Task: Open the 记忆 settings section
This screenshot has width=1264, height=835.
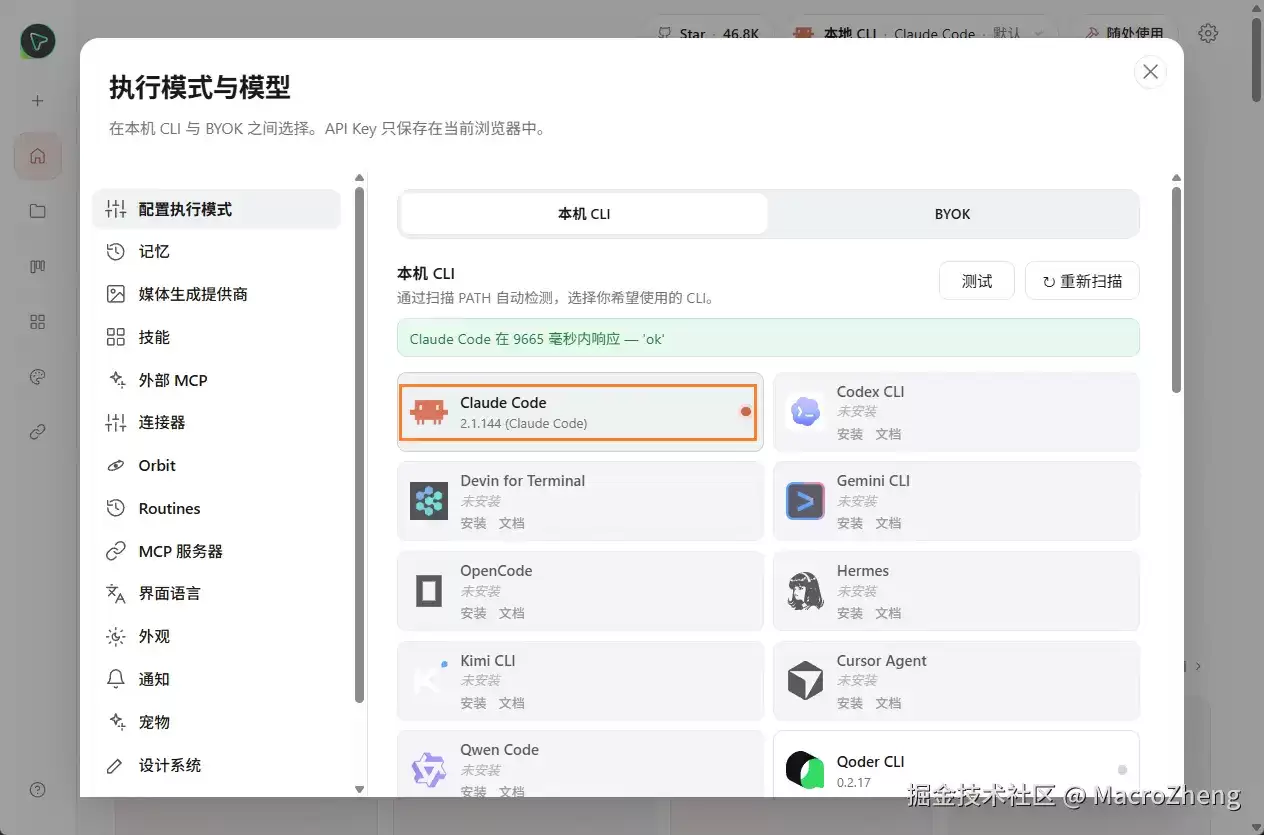Action: point(216,251)
